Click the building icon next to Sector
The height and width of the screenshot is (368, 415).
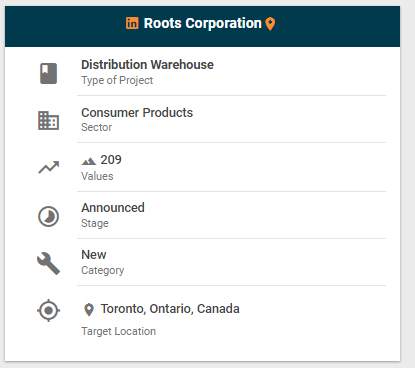48,120
